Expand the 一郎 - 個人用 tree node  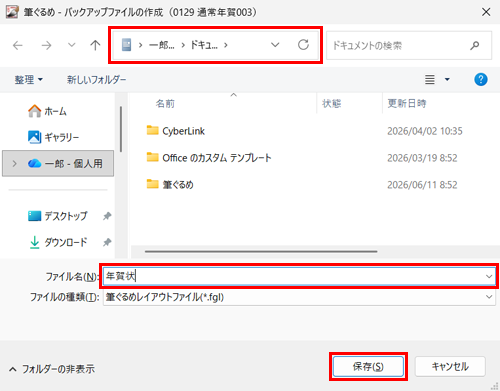(14, 163)
